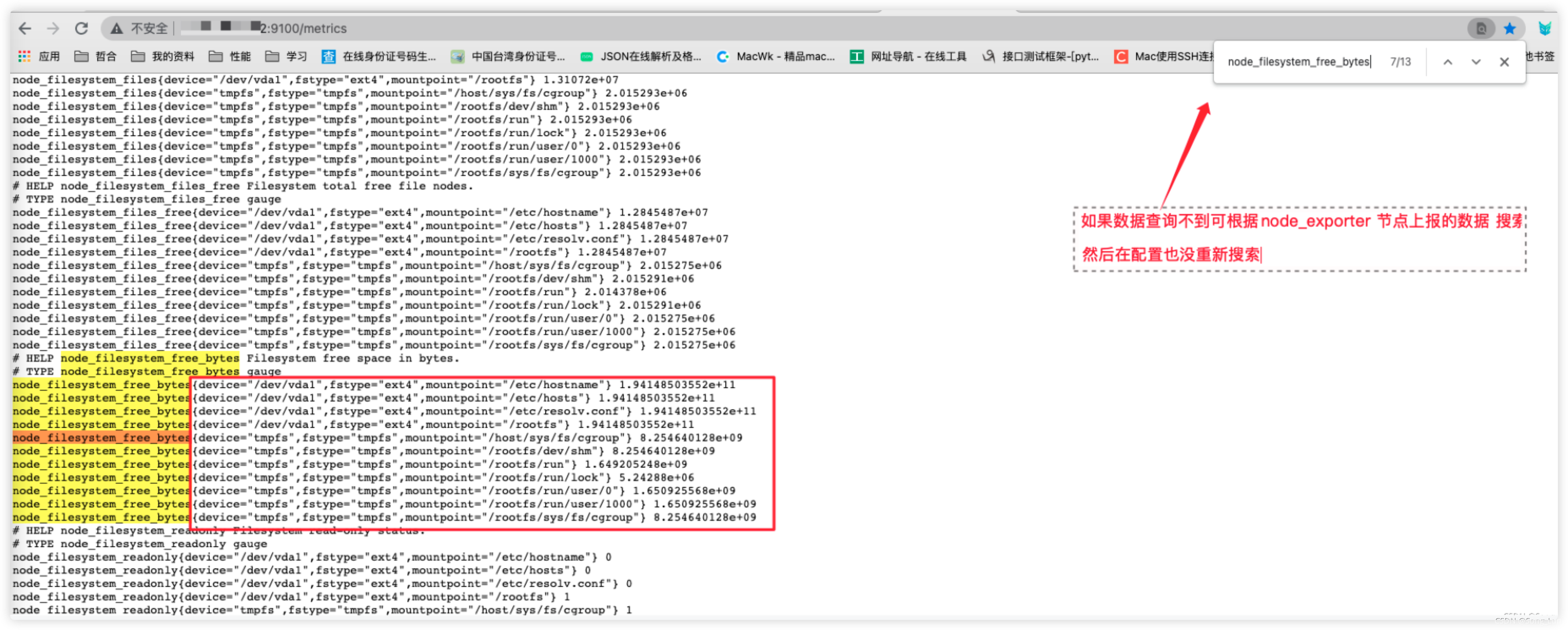Go back with the browser back arrow

[x=25, y=28]
